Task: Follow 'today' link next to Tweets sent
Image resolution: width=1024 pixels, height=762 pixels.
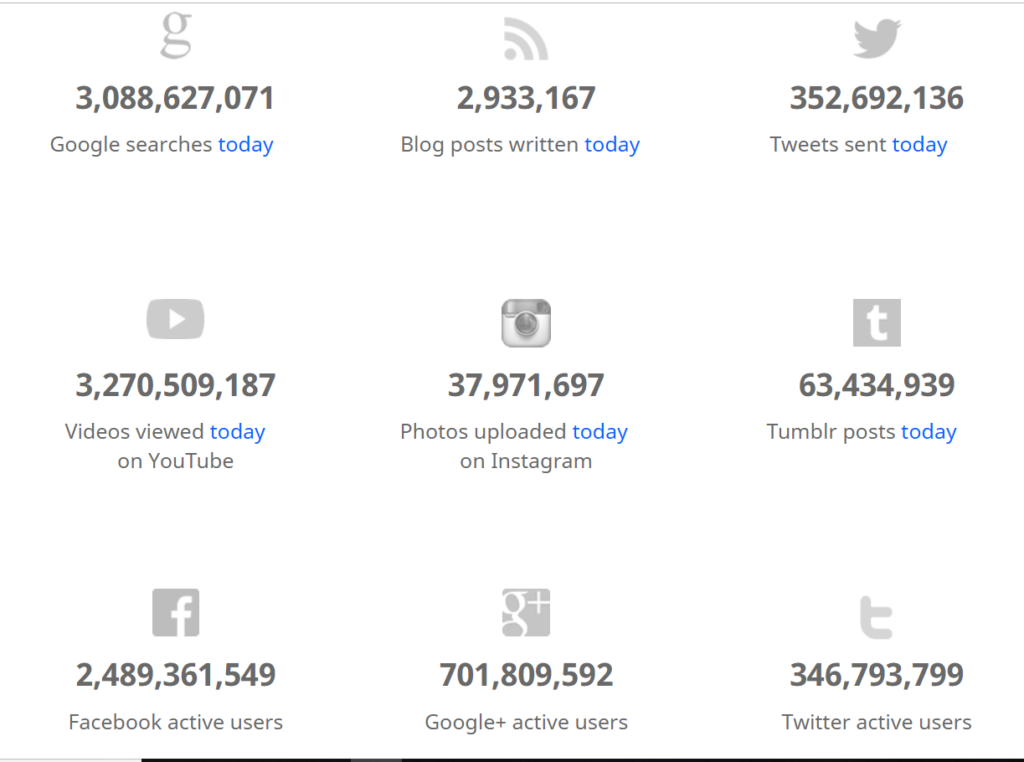Action: coord(920,144)
